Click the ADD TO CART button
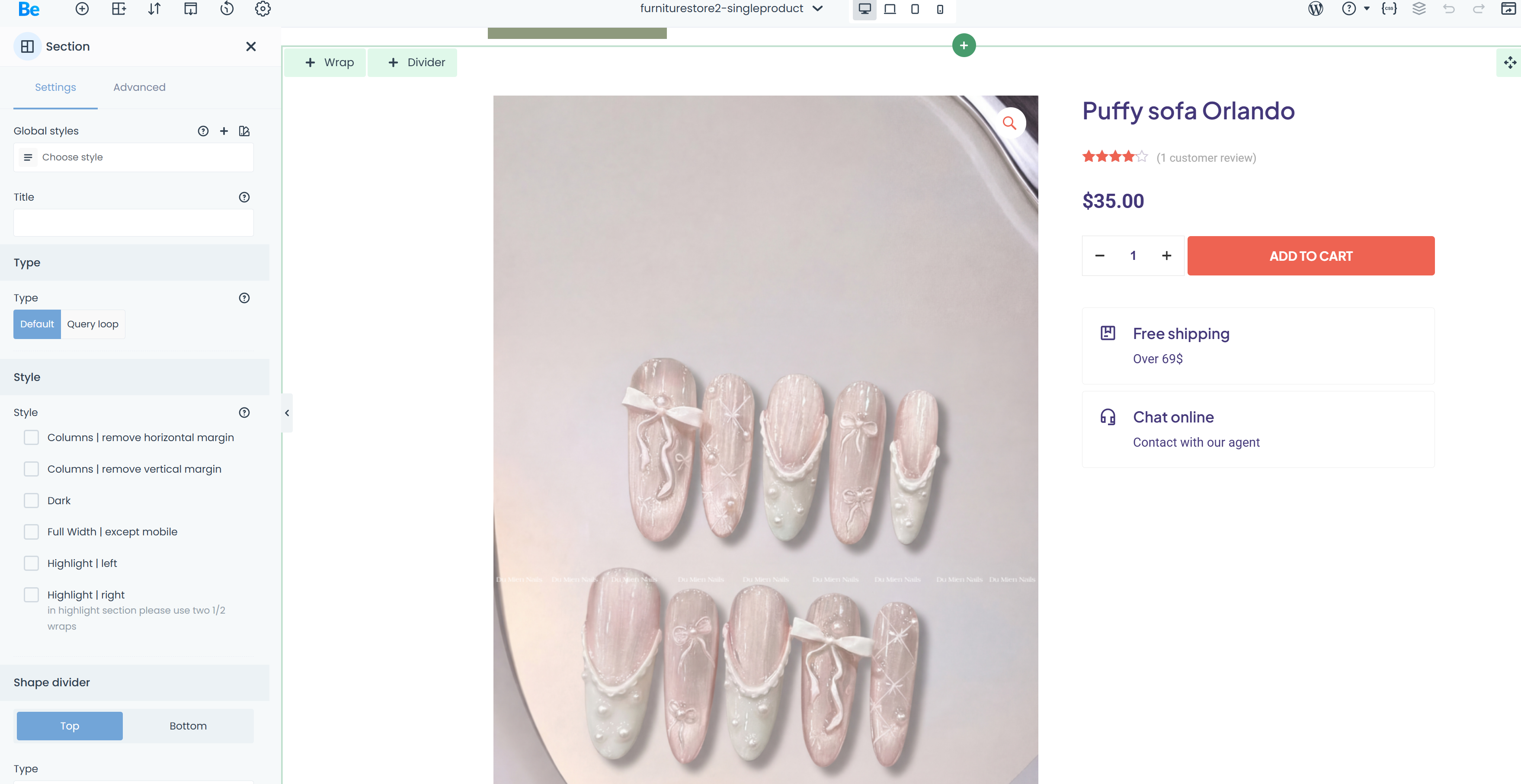The width and height of the screenshot is (1521, 784). 1310,256
